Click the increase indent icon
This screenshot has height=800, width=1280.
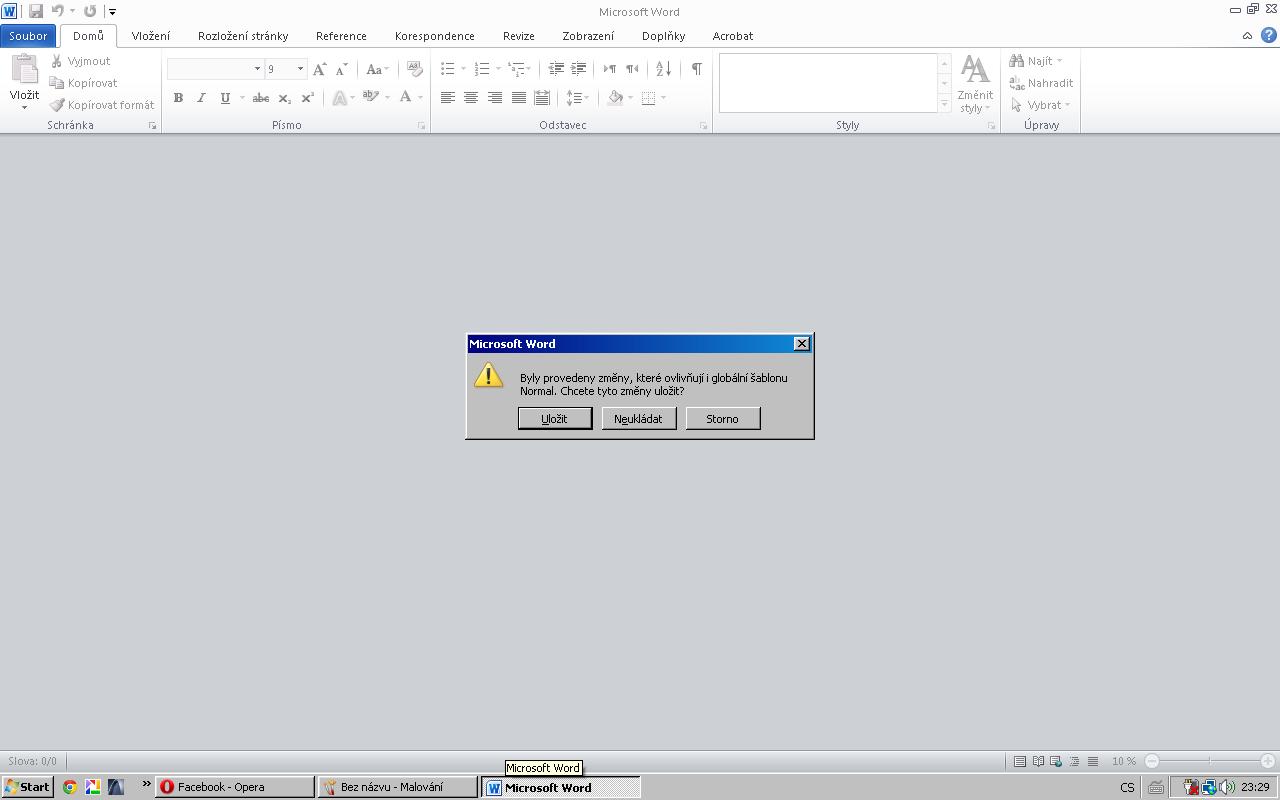point(578,69)
